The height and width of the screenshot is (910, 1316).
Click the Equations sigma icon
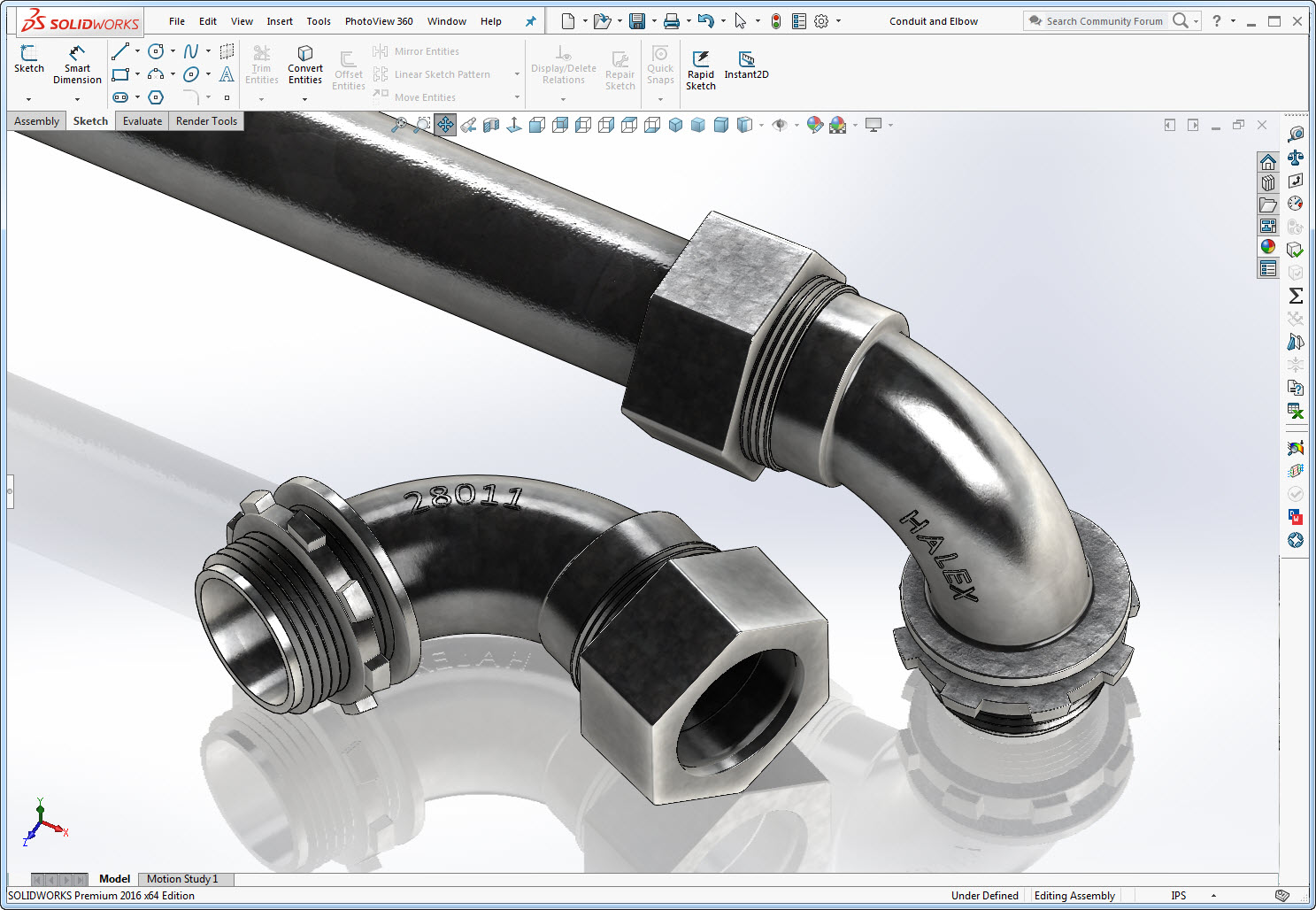click(x=1296, y=296)
